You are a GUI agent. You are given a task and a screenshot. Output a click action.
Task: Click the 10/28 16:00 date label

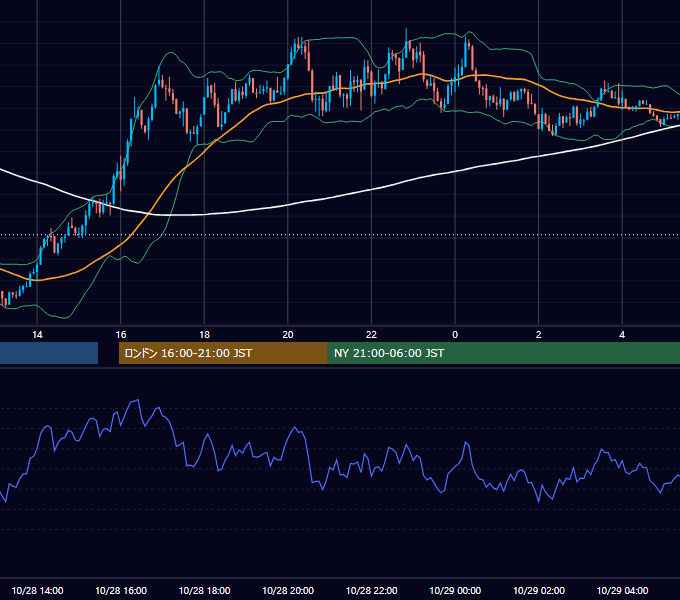121,590
